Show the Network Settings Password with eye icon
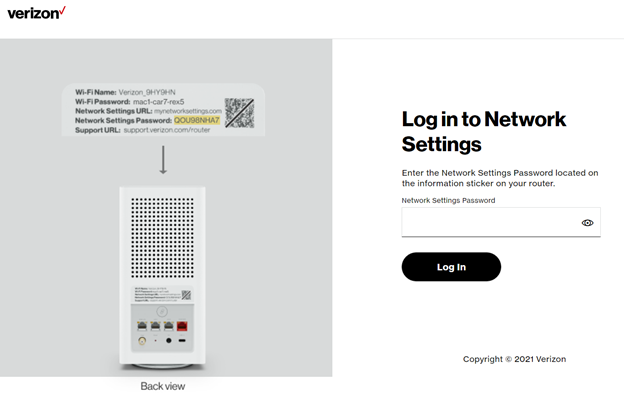624x404 pixels. point(588,223)
